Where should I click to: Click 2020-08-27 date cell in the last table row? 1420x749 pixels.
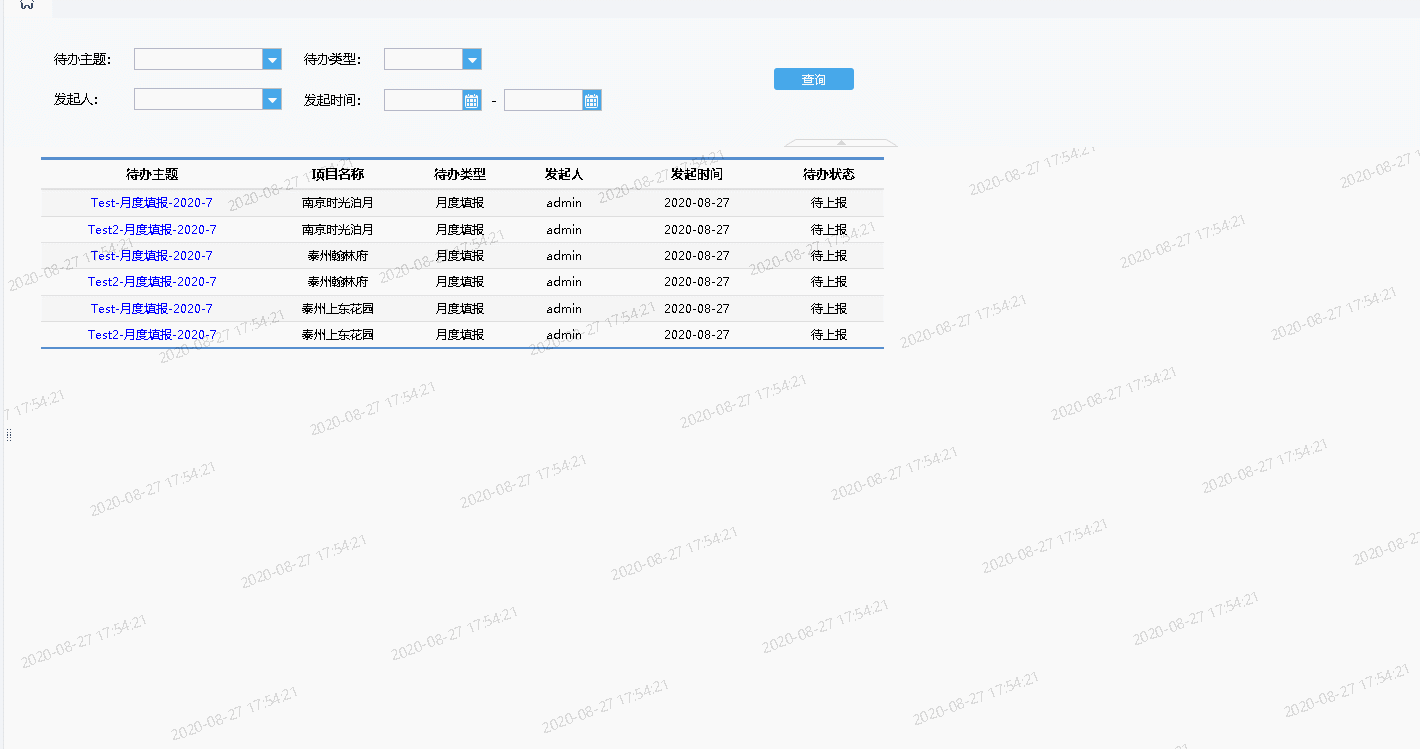click(x=697, y=335)
